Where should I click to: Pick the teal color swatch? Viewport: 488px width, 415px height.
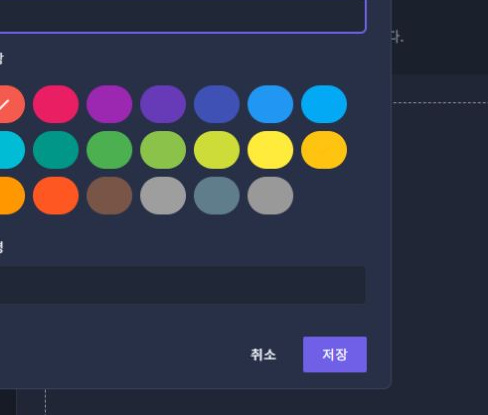56,150
